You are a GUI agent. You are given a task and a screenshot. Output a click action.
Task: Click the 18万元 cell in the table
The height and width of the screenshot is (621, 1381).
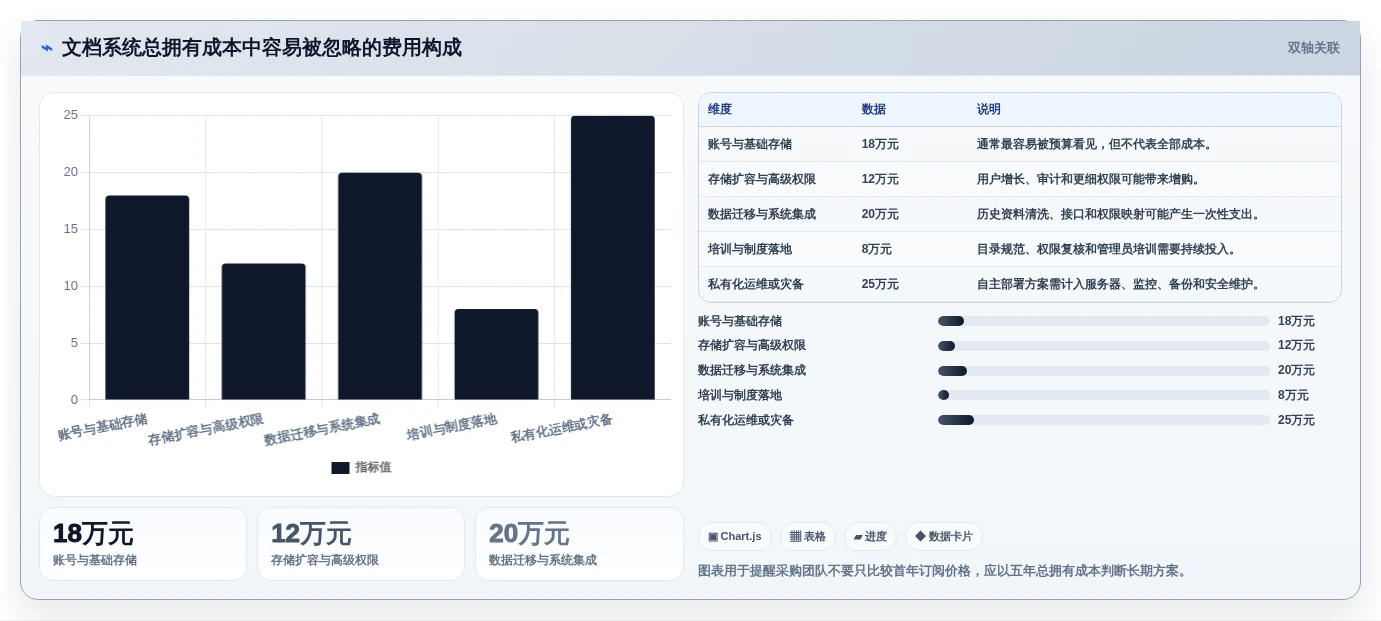(x=880, y=144)
